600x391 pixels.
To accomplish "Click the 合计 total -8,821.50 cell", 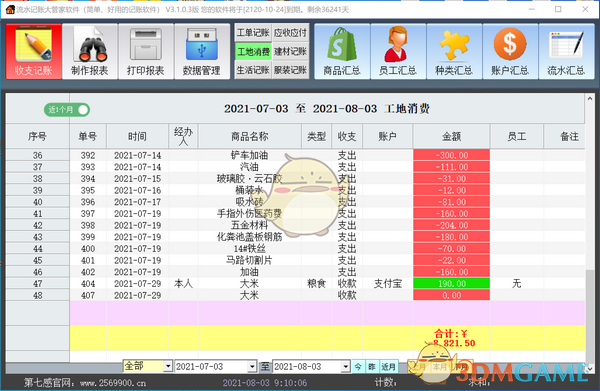I will (x=452, y=338).
